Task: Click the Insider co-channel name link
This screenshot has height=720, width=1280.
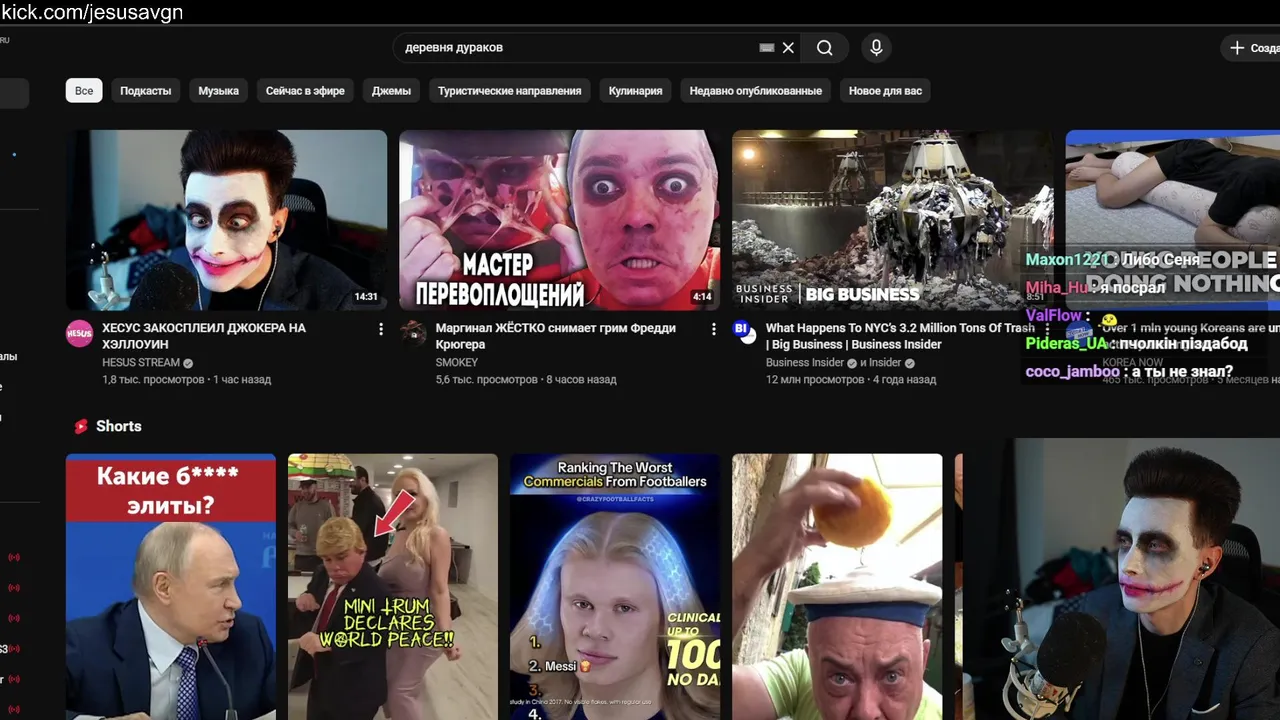Action: (x=885, y=363)
